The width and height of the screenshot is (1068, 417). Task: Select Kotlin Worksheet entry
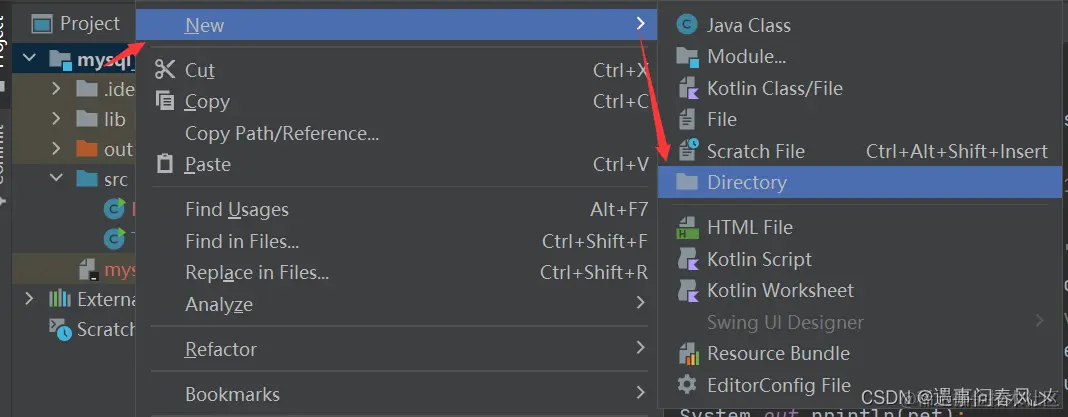click(860, 290)
